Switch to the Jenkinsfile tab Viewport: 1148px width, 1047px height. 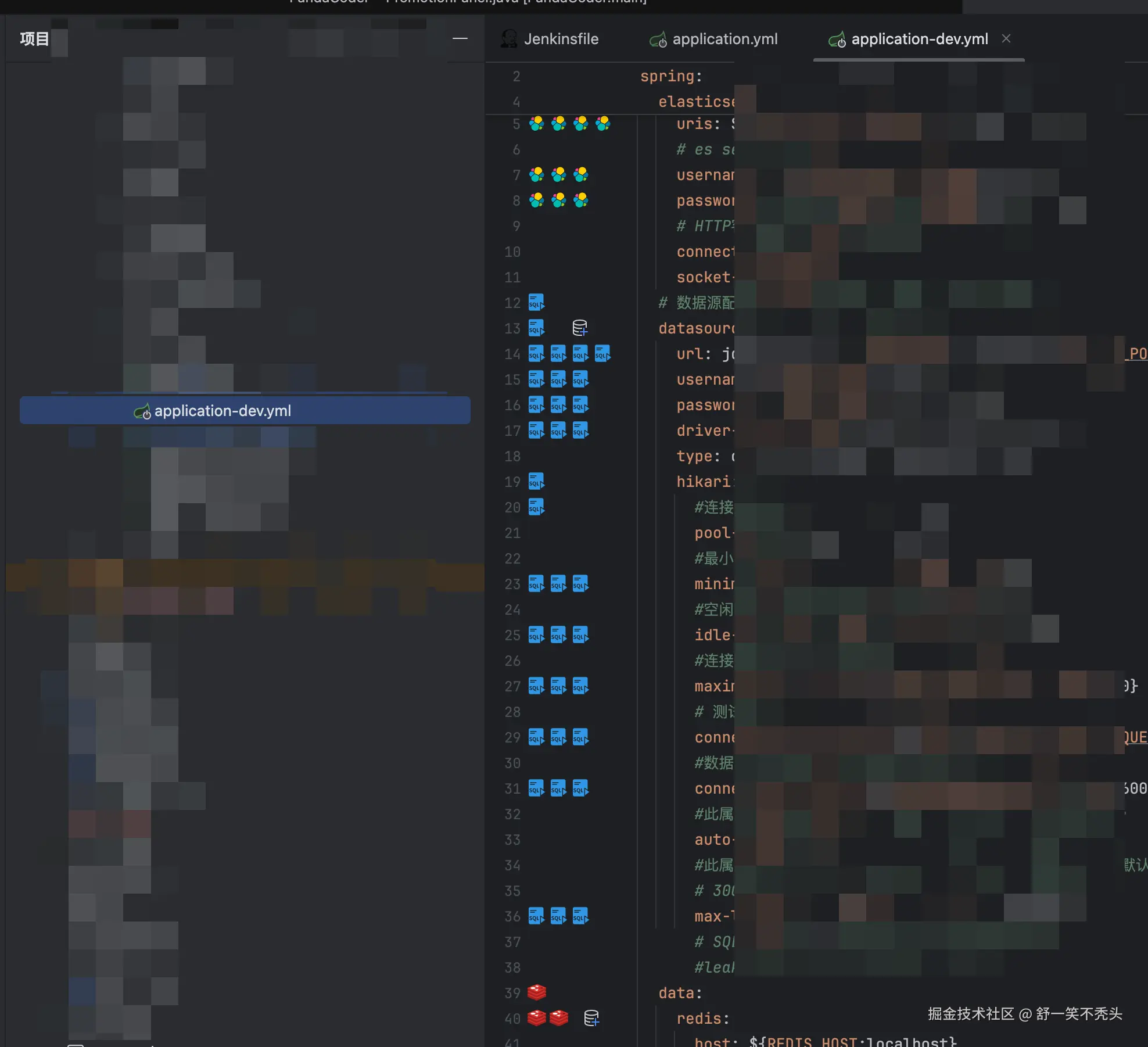561,39
